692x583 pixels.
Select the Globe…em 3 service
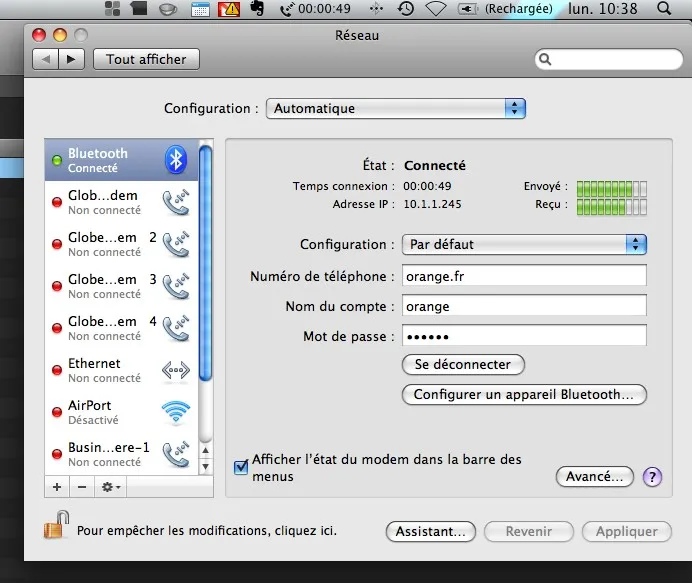tap(122, 286)
